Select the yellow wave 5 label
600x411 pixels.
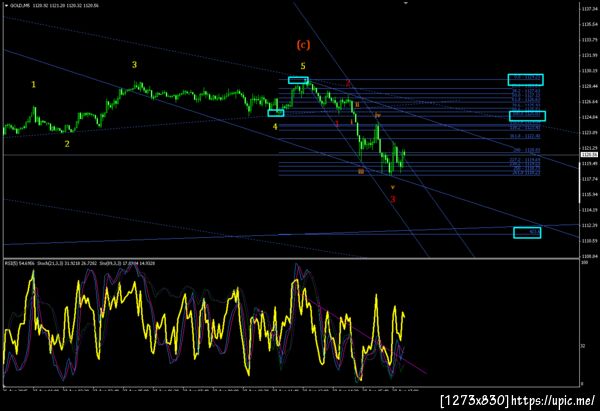[x=303, y=66]
